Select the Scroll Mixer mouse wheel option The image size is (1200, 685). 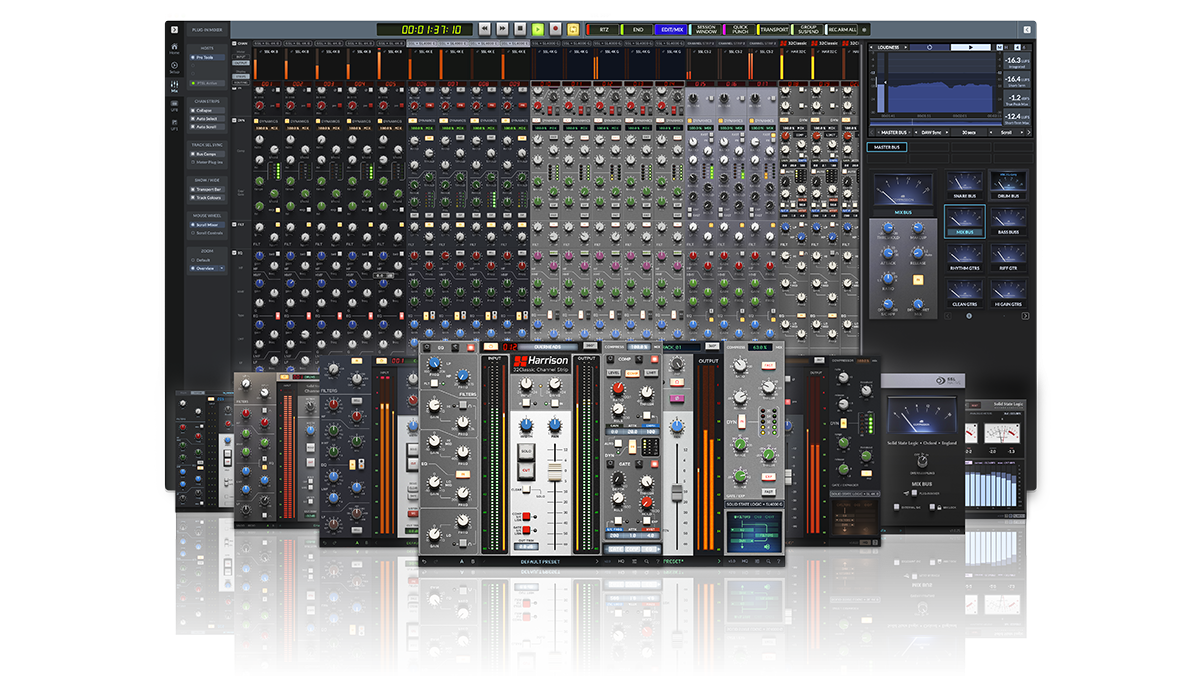[206, 225]
